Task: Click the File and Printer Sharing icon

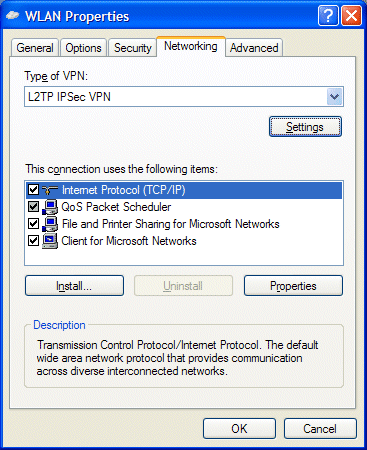Action: pos(50,224)
